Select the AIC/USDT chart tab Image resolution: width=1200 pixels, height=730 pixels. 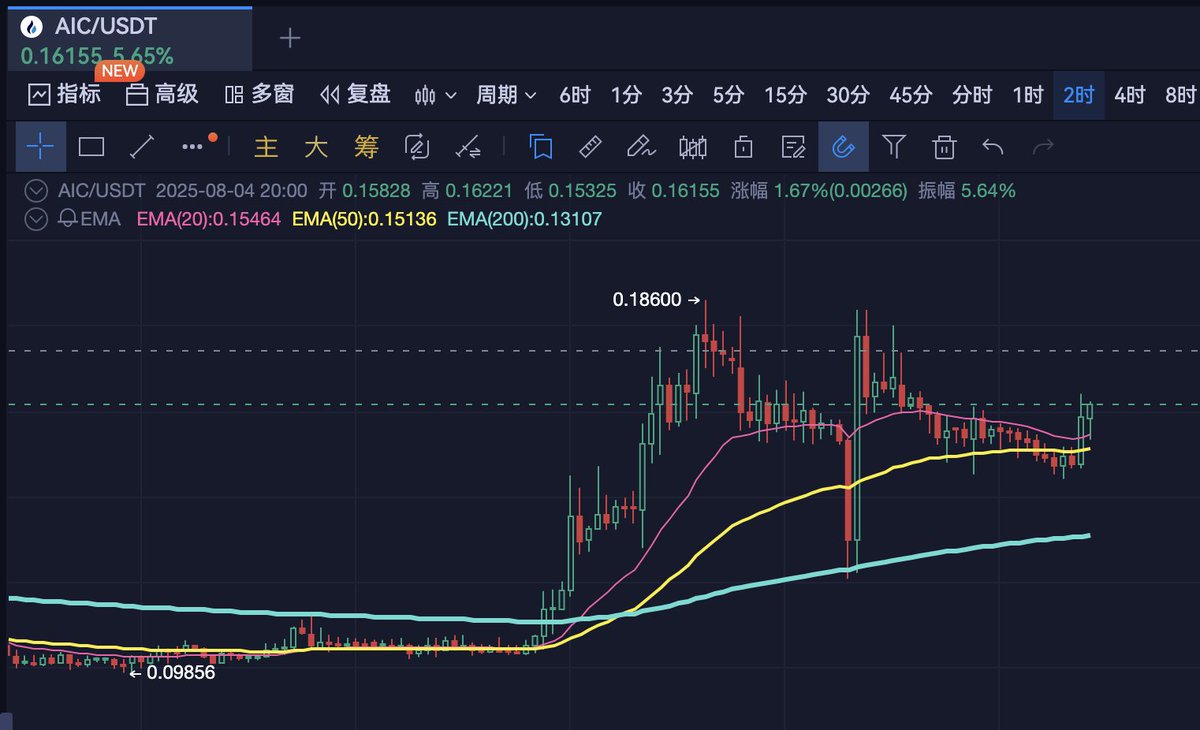(x=130, y=38)
